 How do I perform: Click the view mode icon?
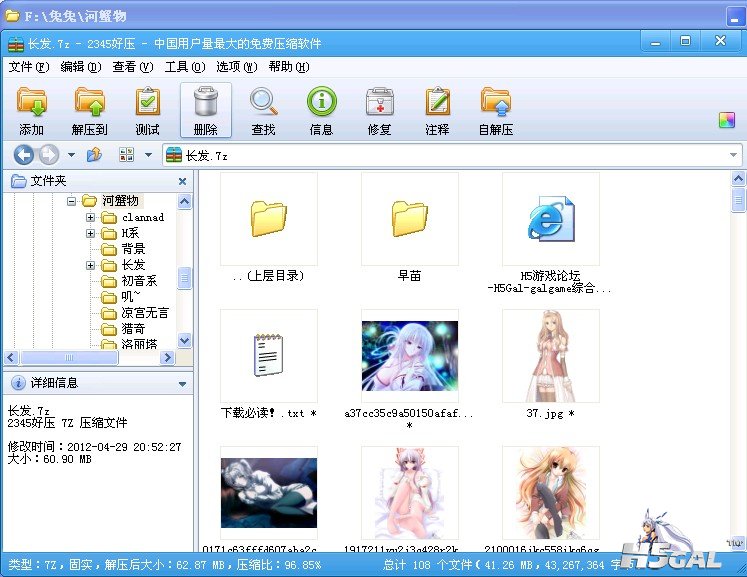pyautogui.click(x=127, y=155)
